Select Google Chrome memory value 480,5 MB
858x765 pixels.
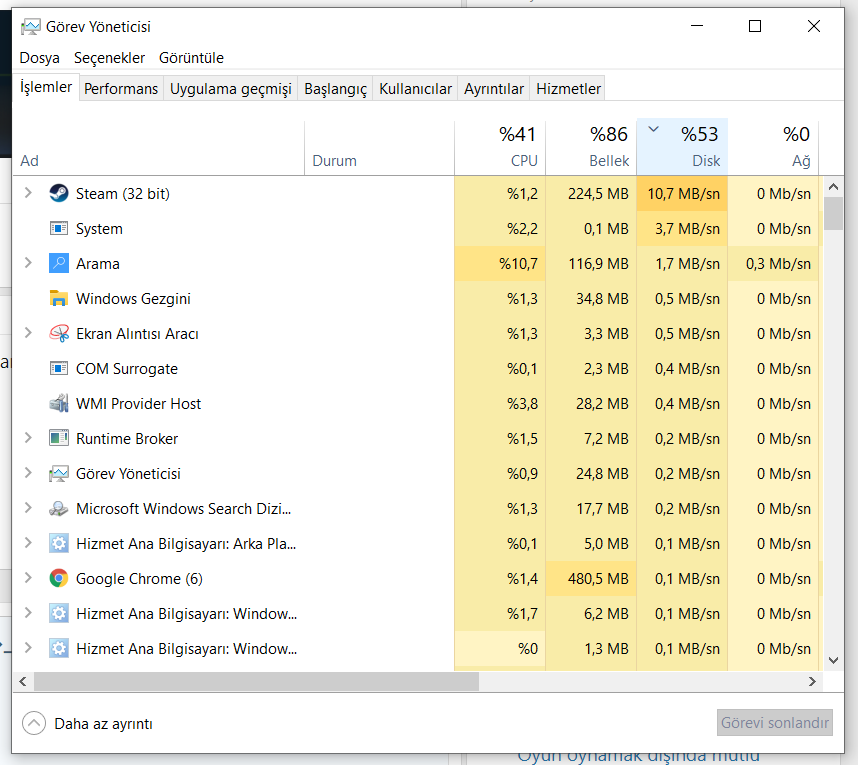tap(591, 579)
